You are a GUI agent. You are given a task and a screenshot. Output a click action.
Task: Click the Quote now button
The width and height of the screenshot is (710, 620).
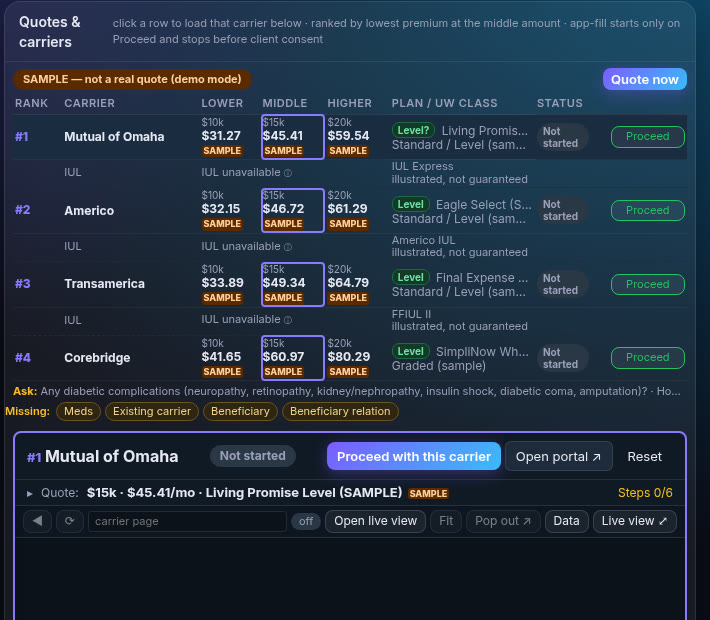pyautogui.click(x=644, y=79)
